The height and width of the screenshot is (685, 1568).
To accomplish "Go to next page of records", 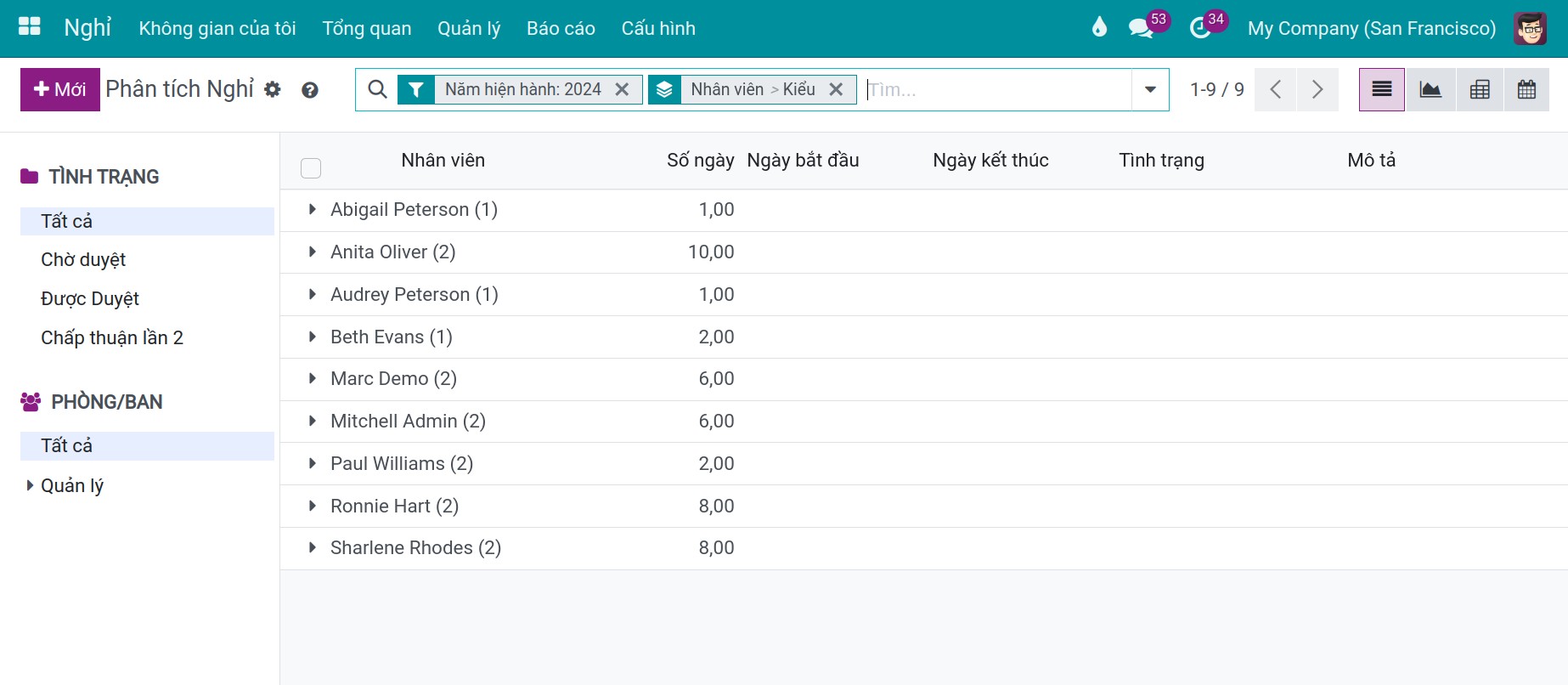I will 1317,89.
